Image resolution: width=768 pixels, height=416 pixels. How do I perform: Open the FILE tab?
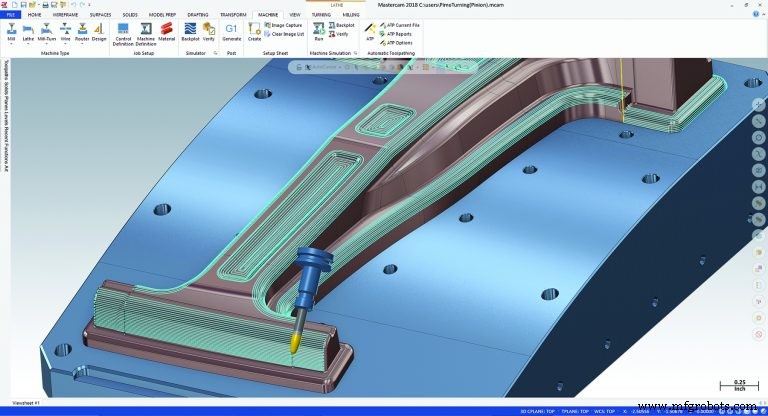pos(10,15)
